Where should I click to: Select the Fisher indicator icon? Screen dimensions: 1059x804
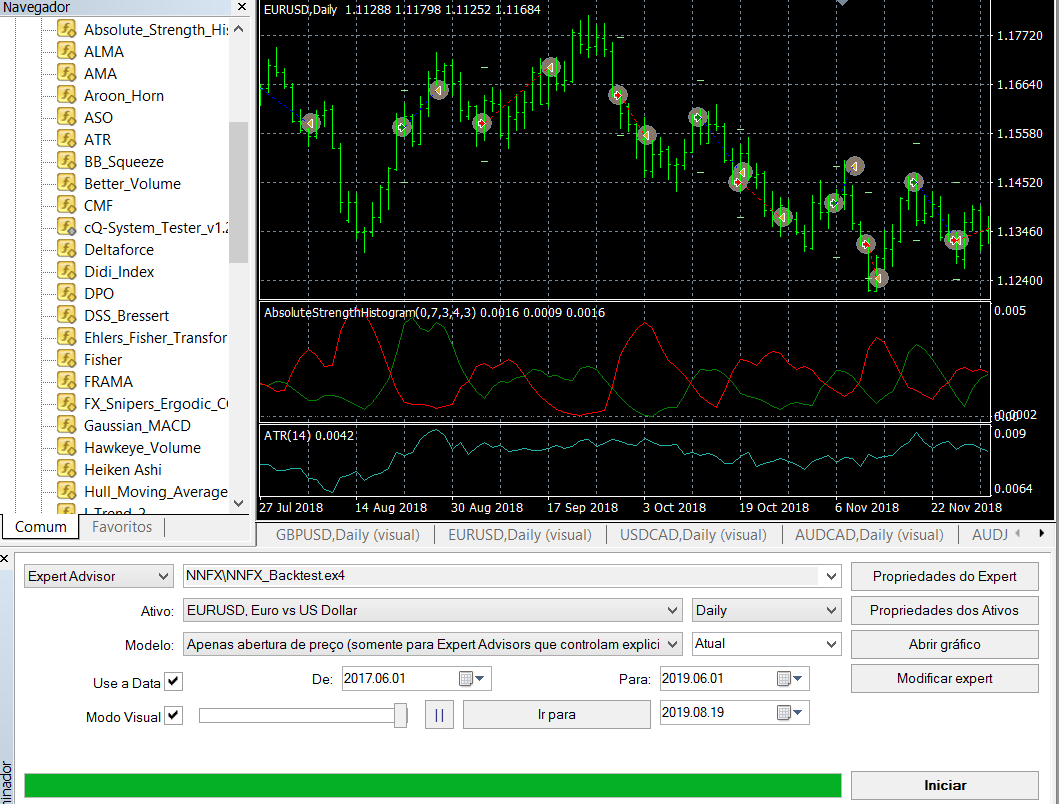point(66,359)
